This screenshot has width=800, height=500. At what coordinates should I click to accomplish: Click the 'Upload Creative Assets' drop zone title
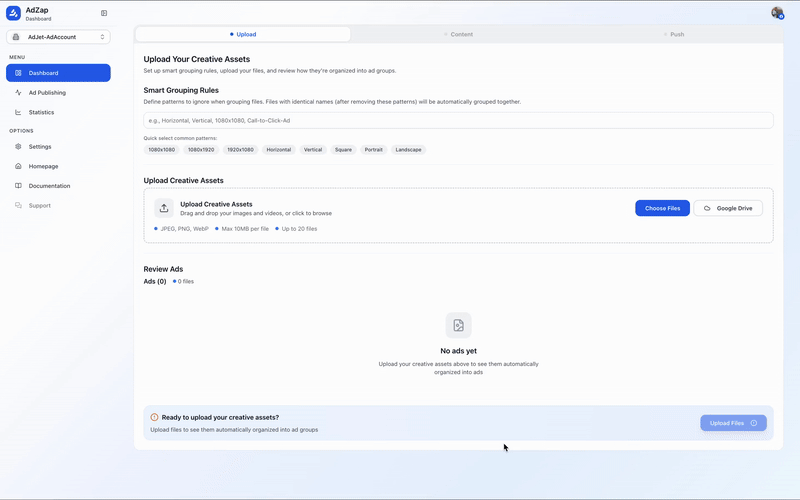[x=216, y=204]
